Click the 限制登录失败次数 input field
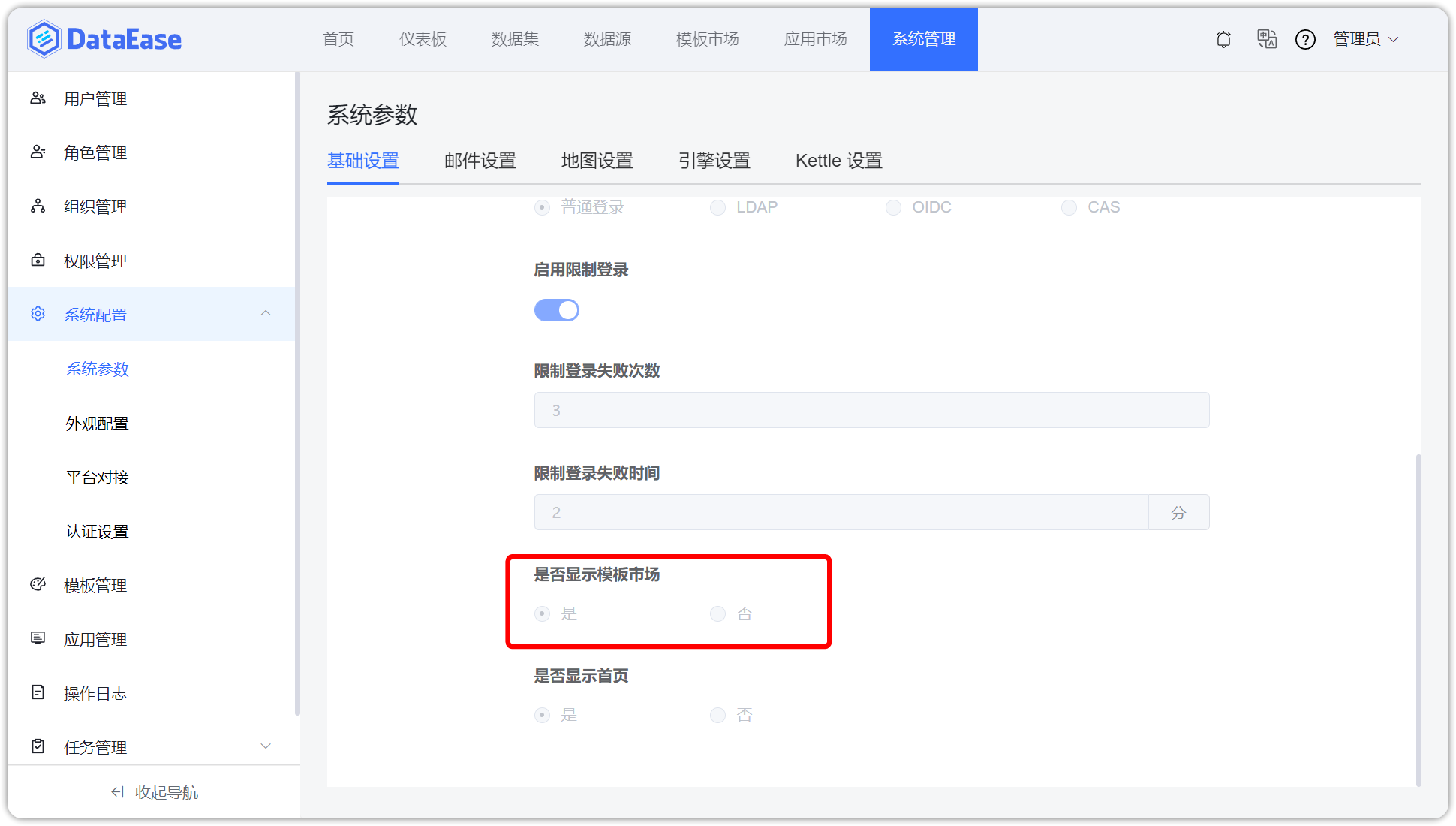This screenshot has width=1456, height=826. 871,410
